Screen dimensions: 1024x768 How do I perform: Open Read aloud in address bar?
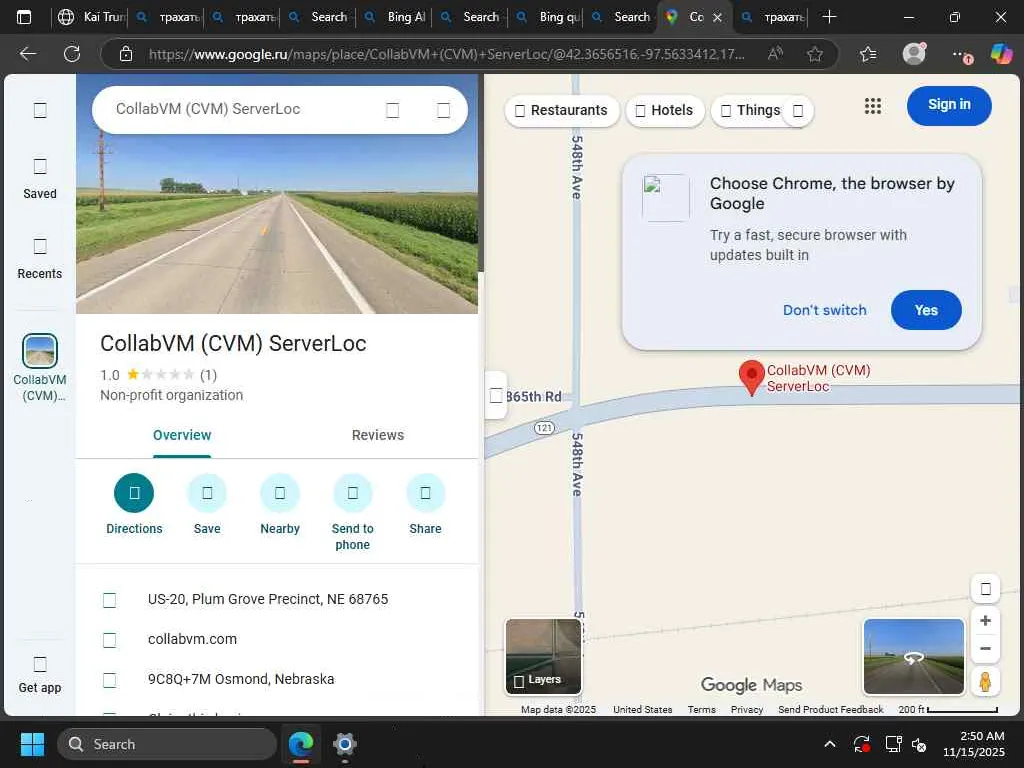(x=775, y=54)
